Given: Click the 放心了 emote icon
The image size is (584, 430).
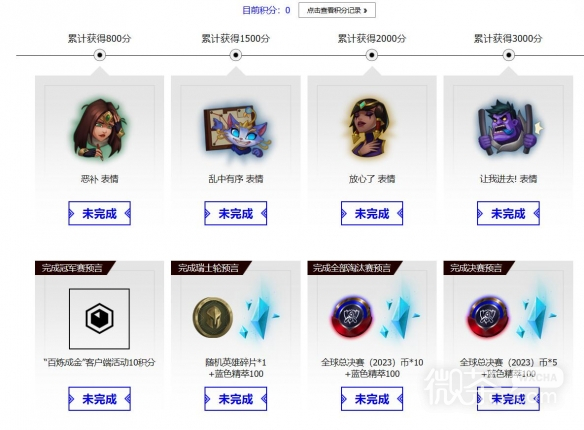Looking at the screenshot, I should click(371, 128).
